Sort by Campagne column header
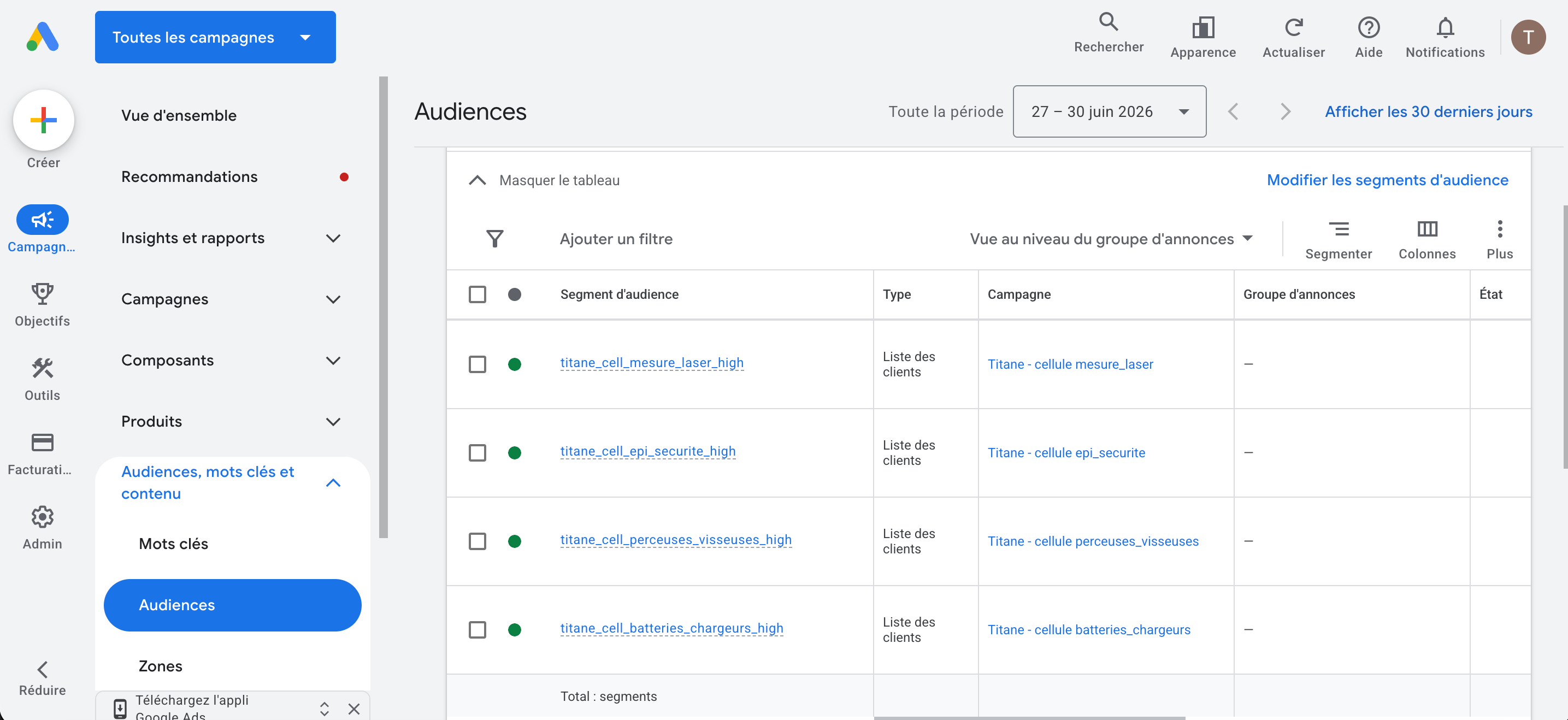This screenshot has width=1568, height=720. click(x=1019, y=294)
